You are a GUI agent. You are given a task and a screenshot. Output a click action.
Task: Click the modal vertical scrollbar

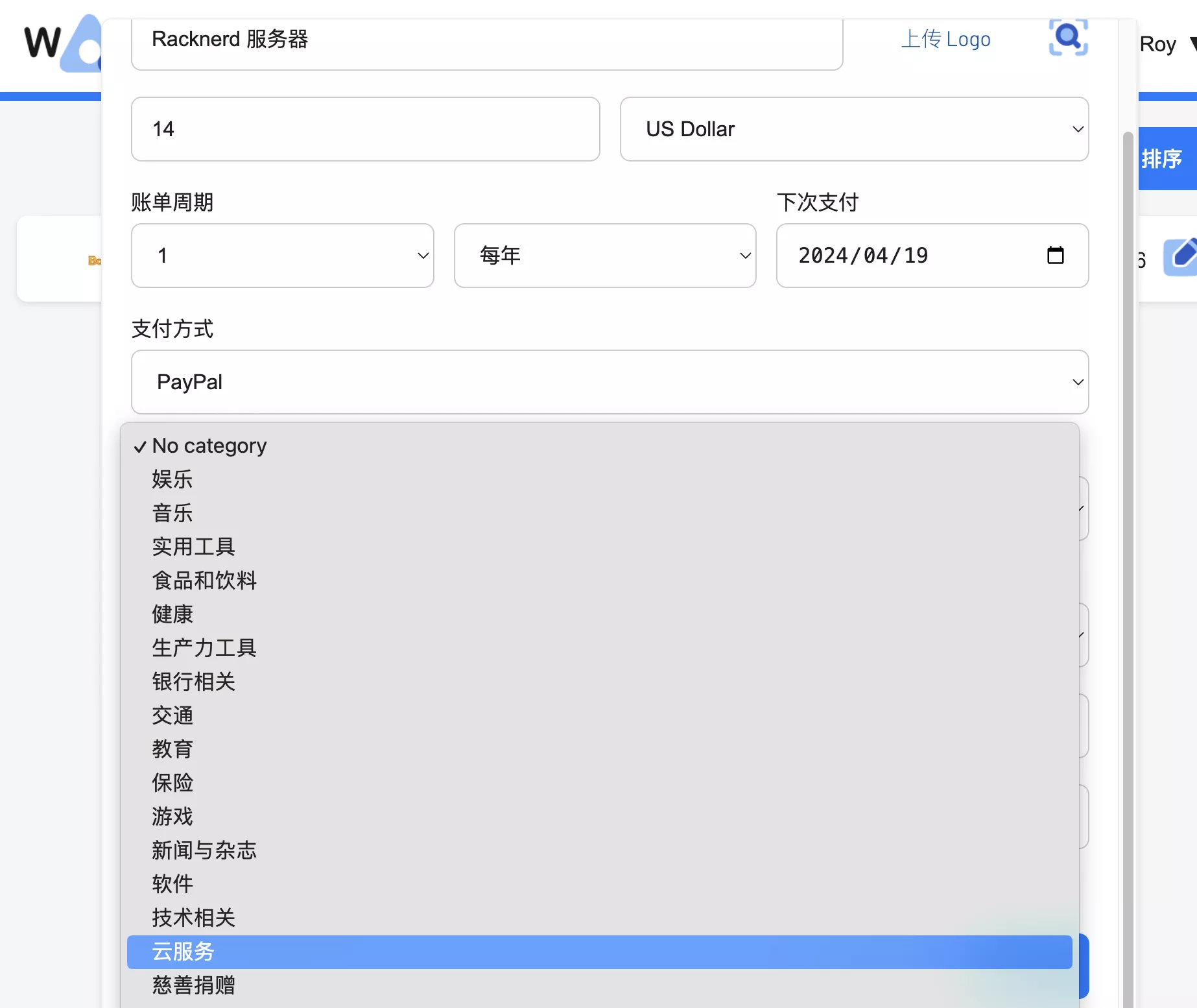click(x=1128, y=519)
